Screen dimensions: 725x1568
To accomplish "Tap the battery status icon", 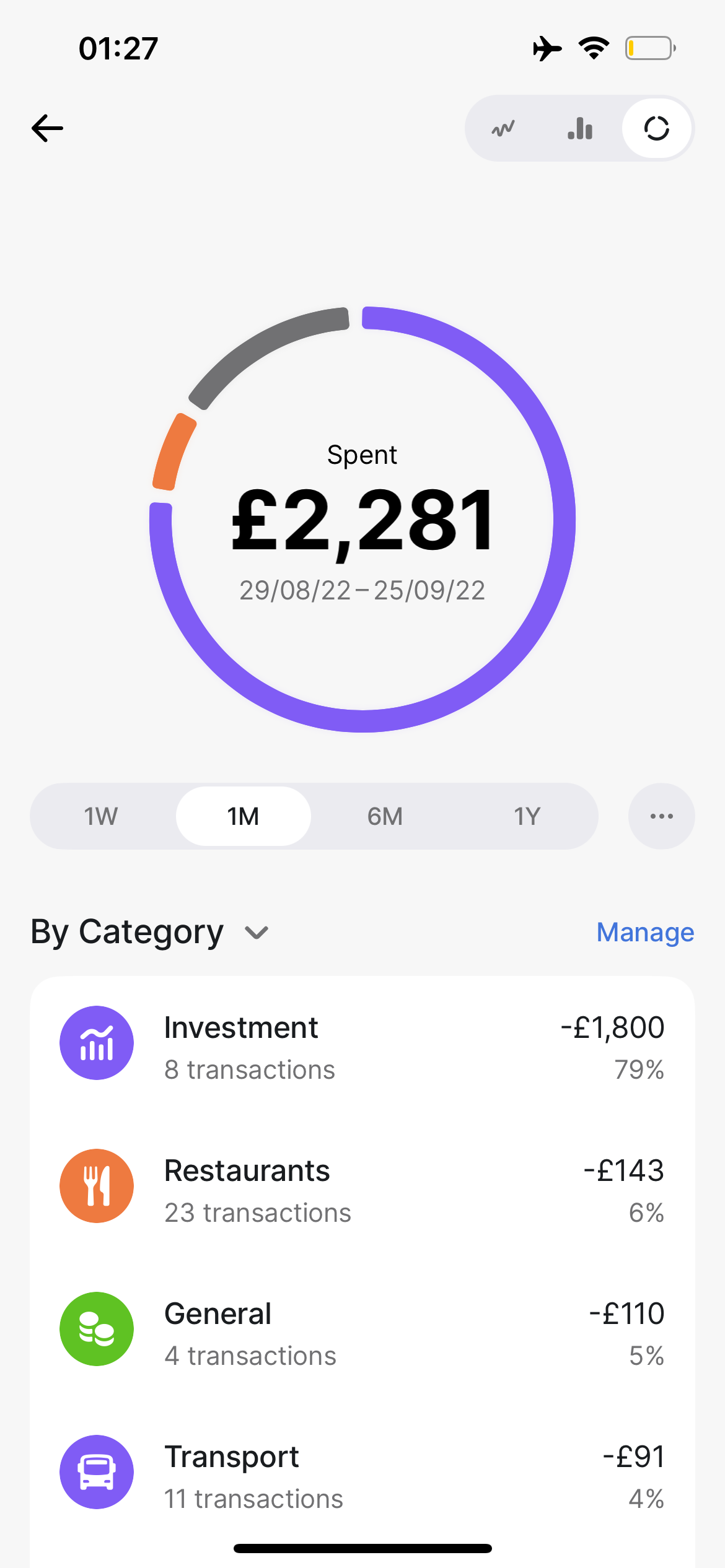I will tap(650, 48).
